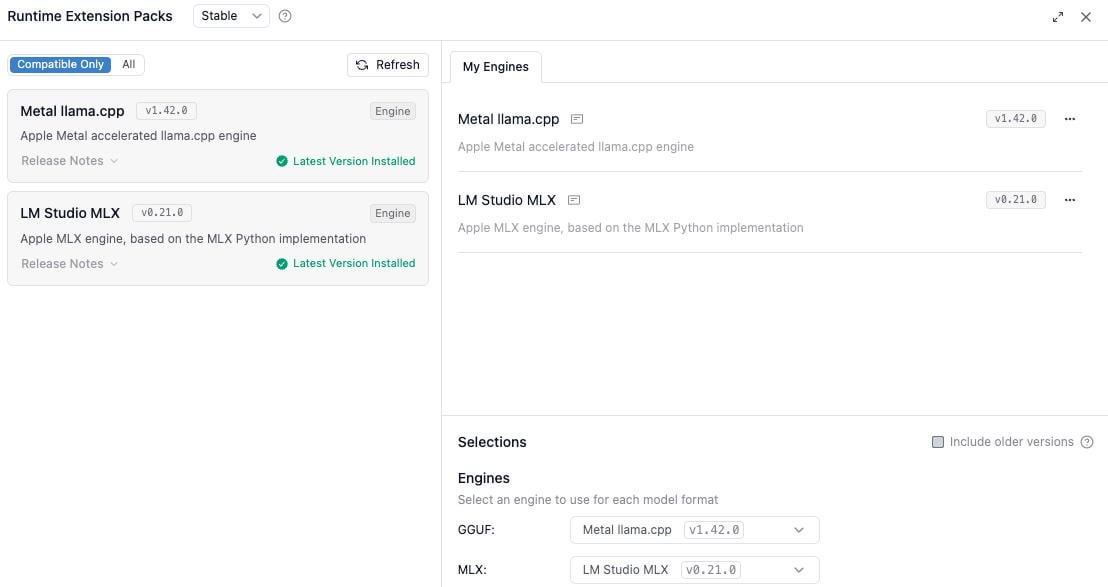The image size is (1108, 587).
Task: Click the MLX: label
Action: pos(472,570)
